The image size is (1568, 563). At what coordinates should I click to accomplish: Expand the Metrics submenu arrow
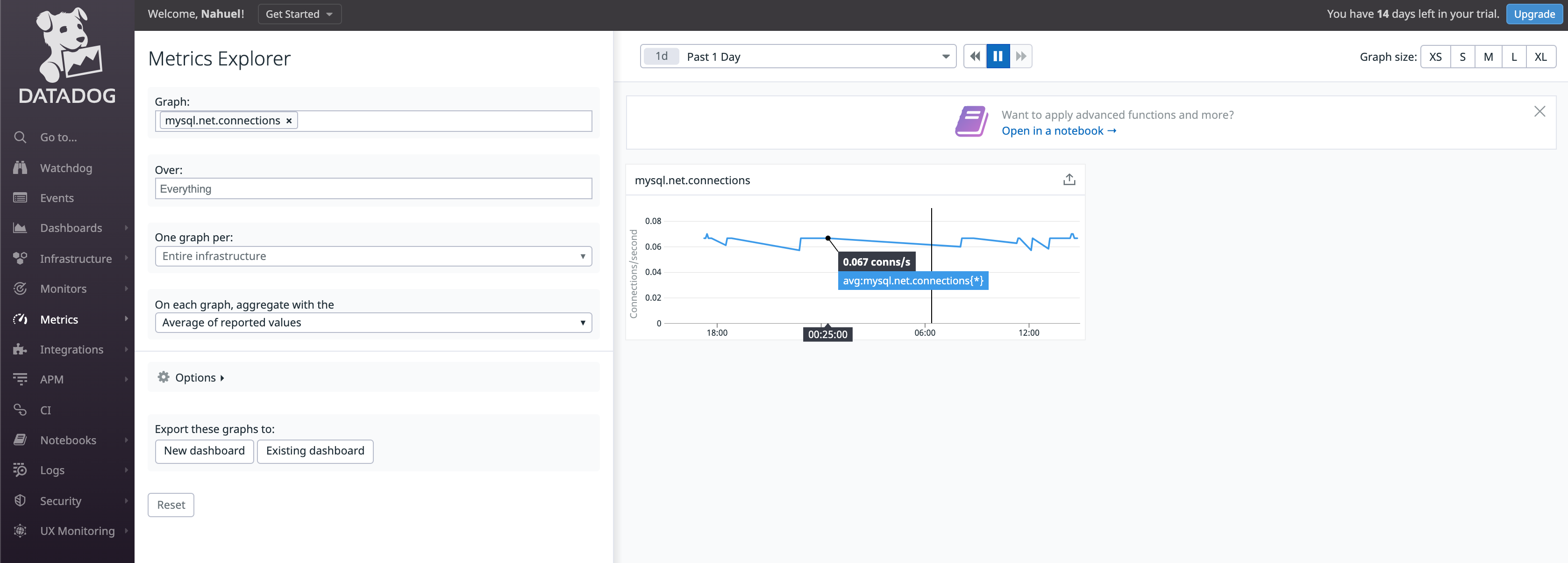click(x=126, y=318)
